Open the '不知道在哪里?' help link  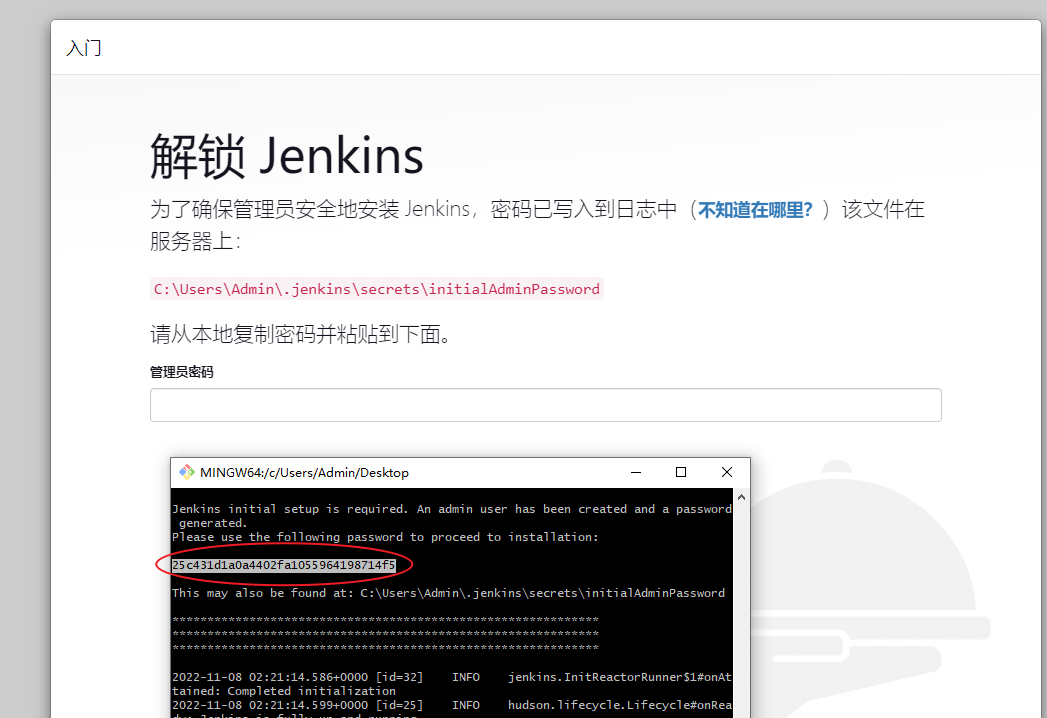[755, 210]
